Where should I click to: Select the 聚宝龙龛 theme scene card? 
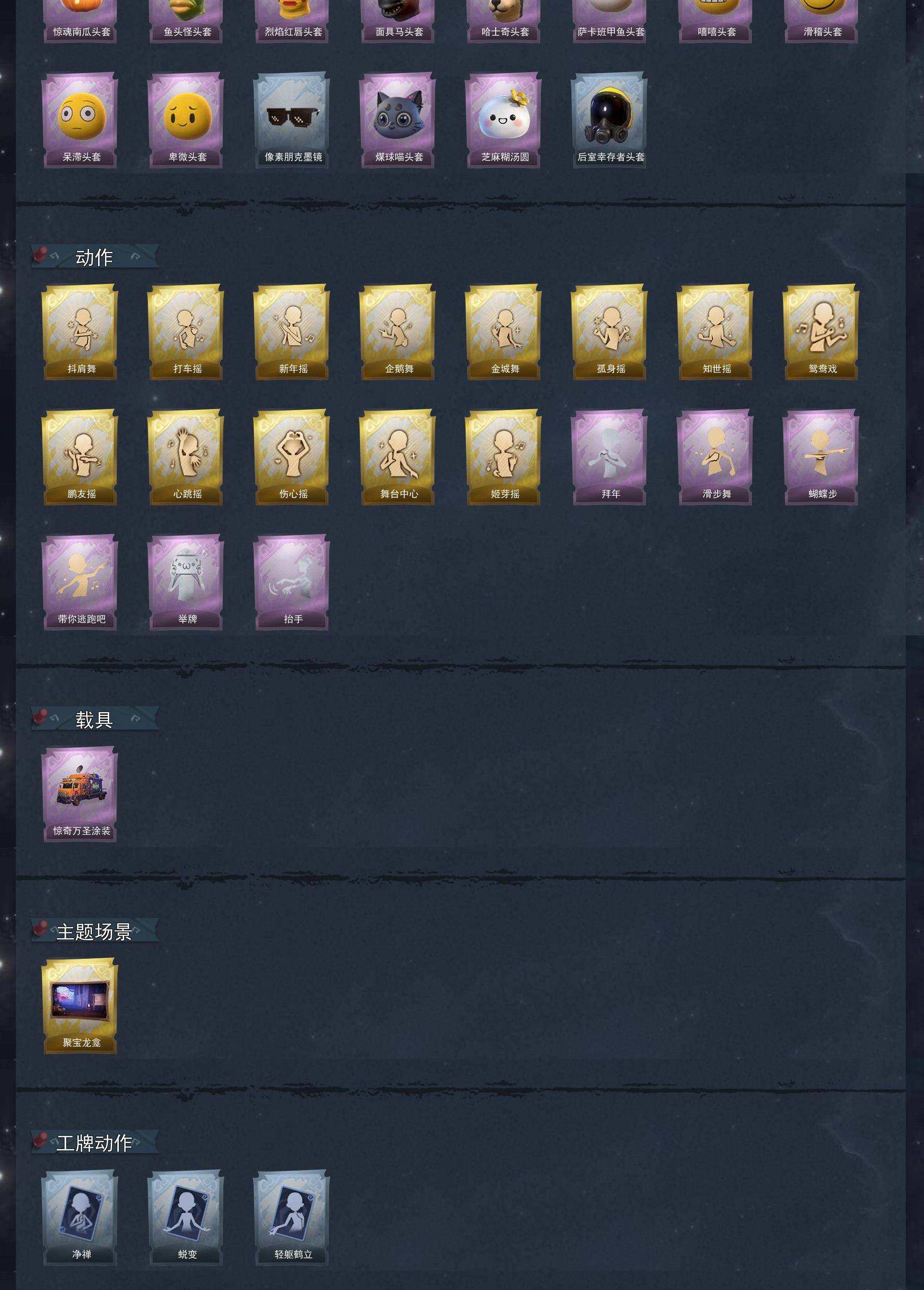(x=79, y=1006)
